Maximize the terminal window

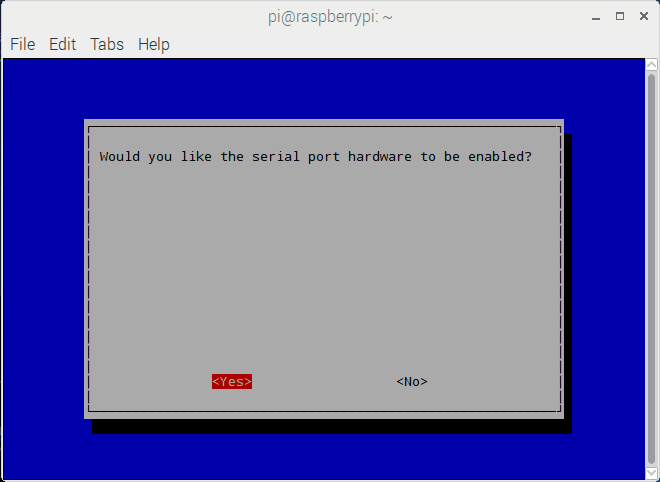pyautogui.click(x=620, y=16)
